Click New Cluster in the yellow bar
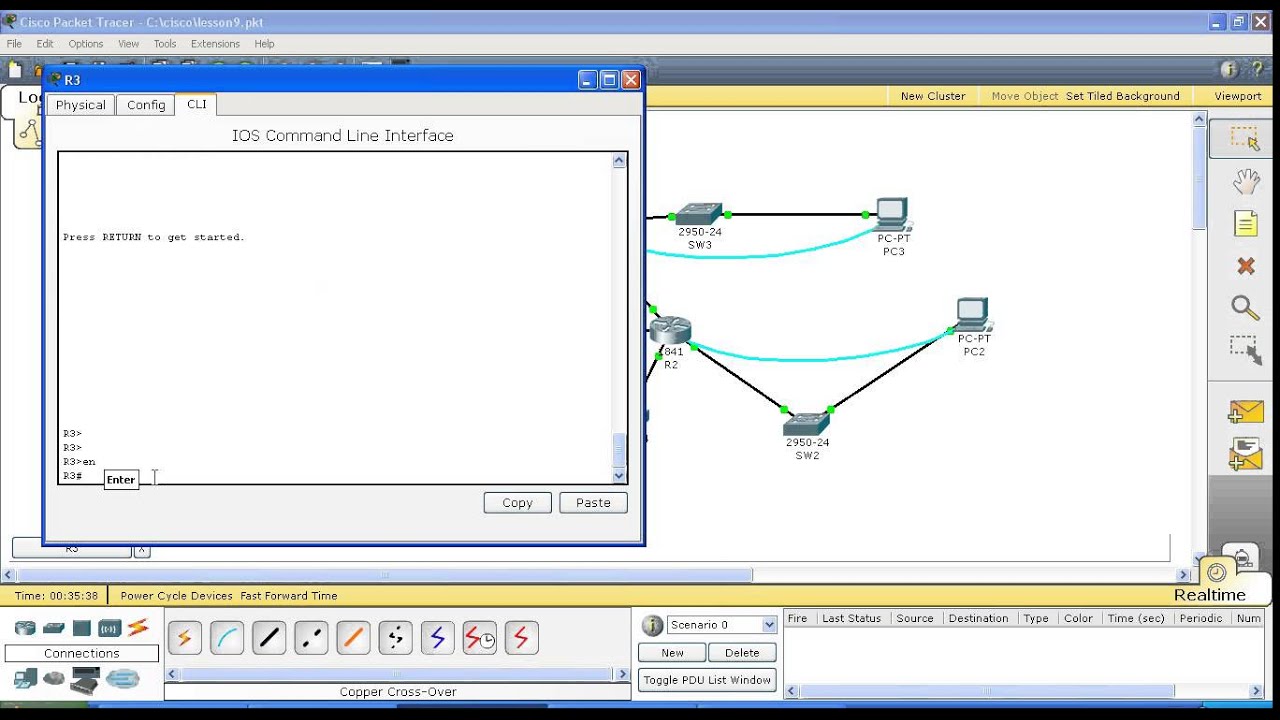The image size is (1280, 720). (933, 96)
